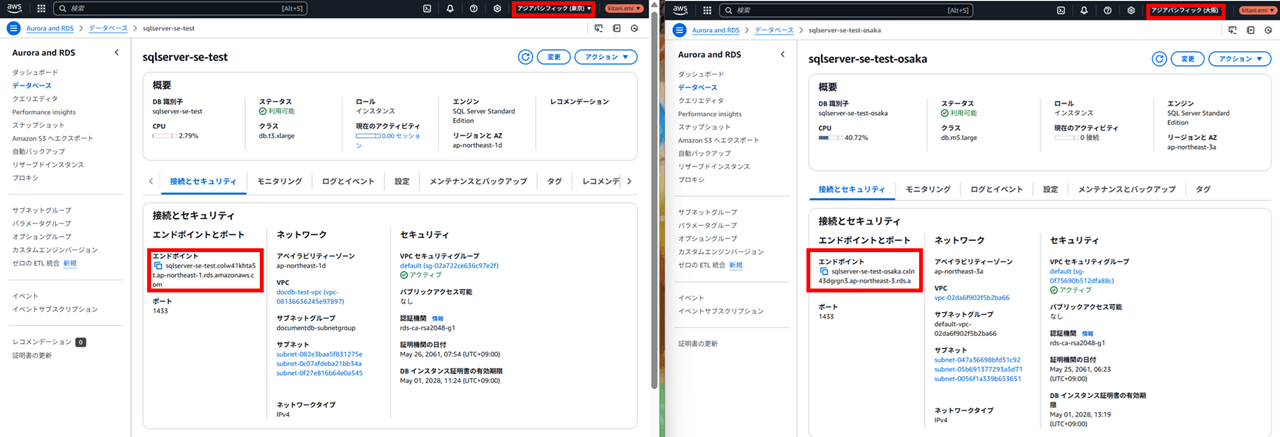
Task: Open notifications bell in Tokyo window
Action: click(x=449, y=8)
